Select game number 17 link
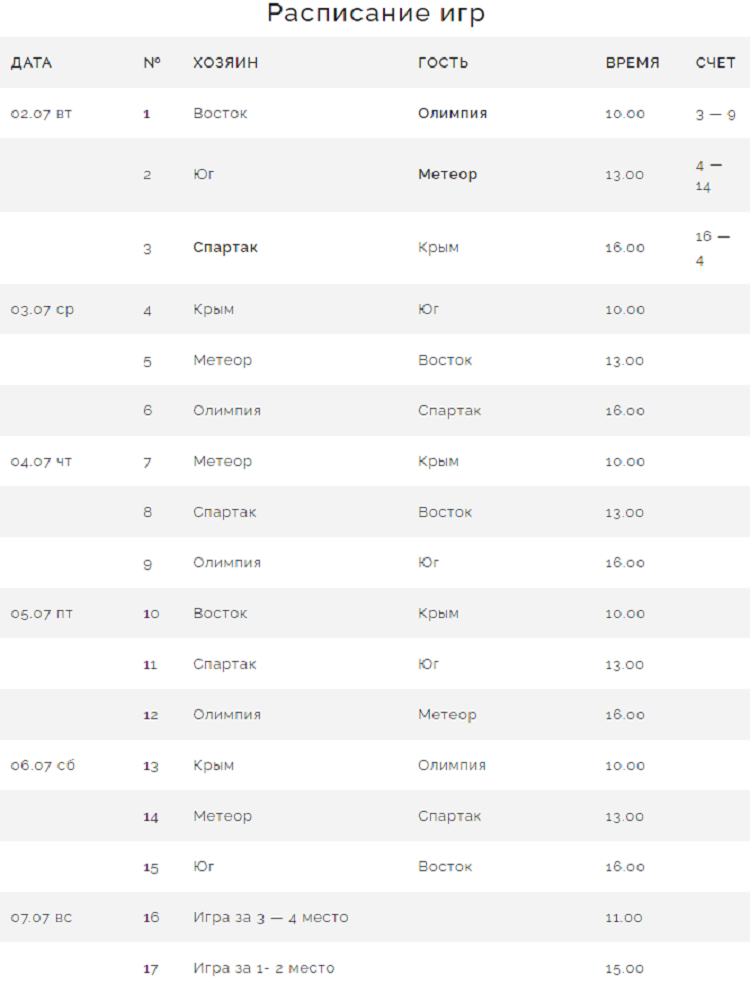 [151, 969]
